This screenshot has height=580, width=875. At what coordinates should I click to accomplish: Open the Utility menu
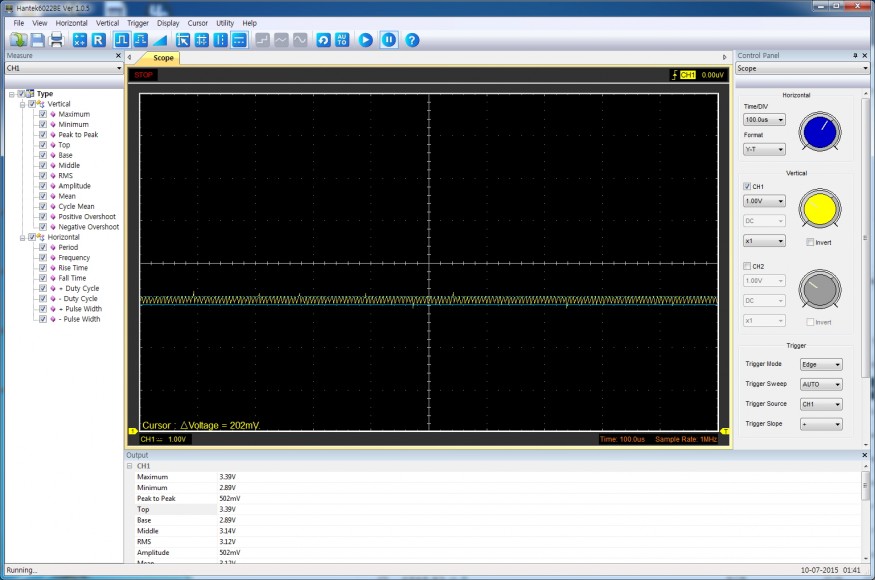pos(225,22)
